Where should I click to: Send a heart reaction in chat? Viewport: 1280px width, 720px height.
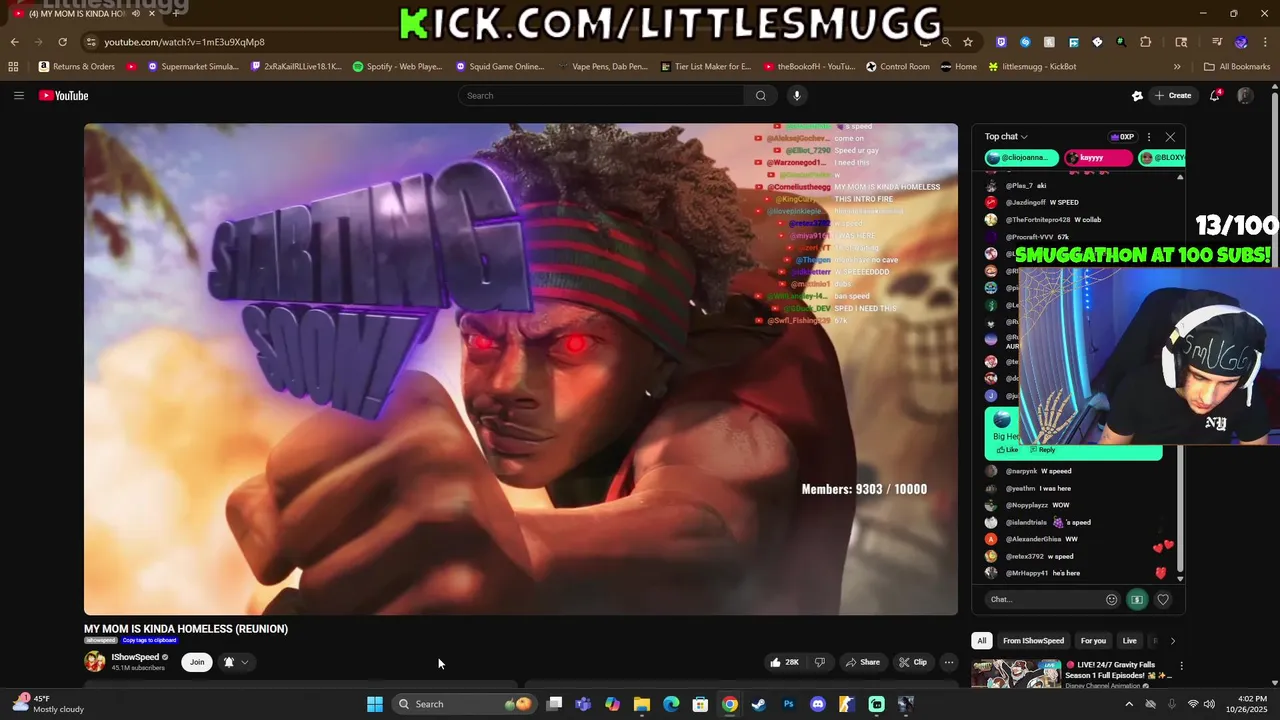[1163, 599]
